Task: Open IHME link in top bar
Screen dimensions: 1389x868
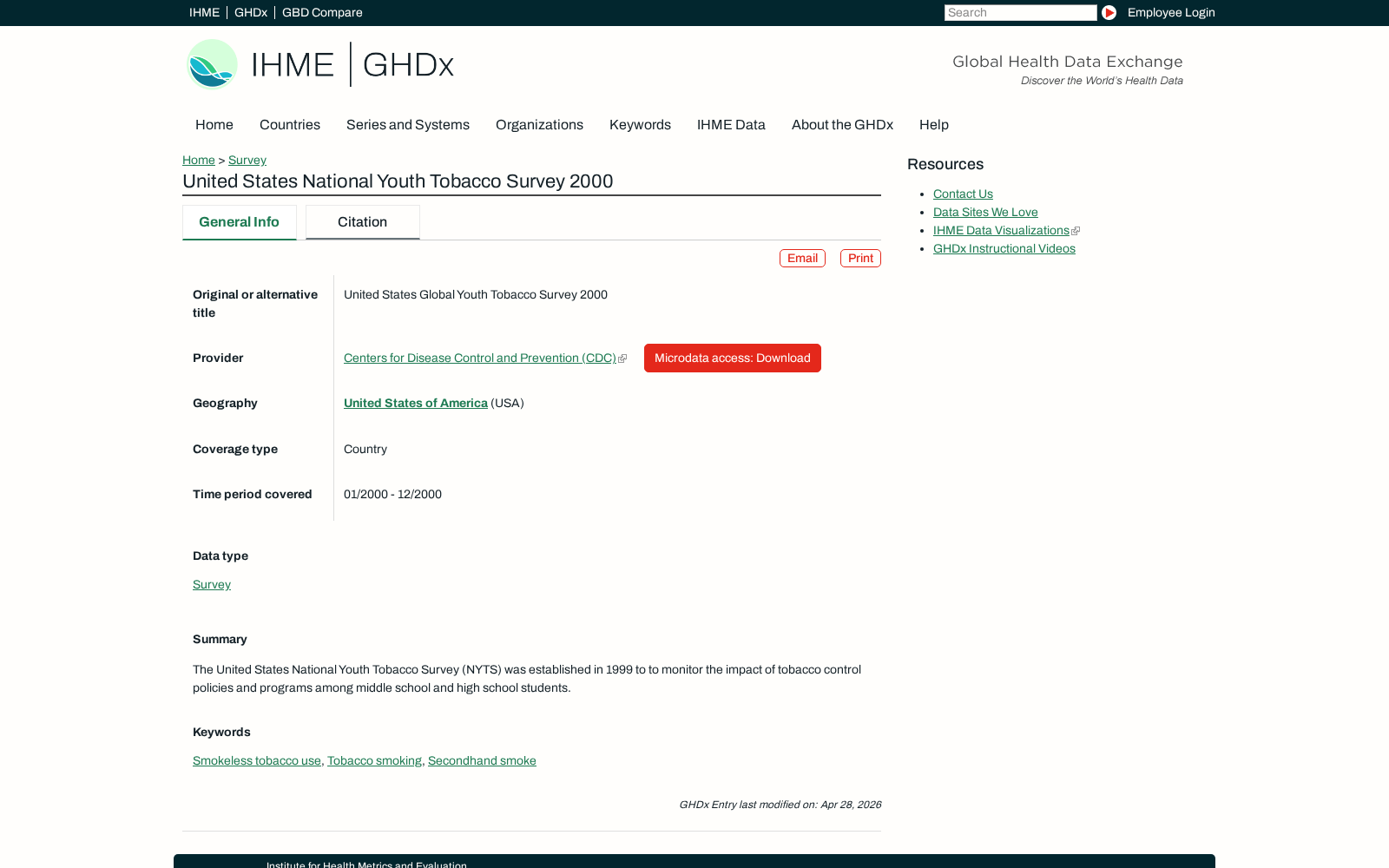Action: (x=204, y=12)
